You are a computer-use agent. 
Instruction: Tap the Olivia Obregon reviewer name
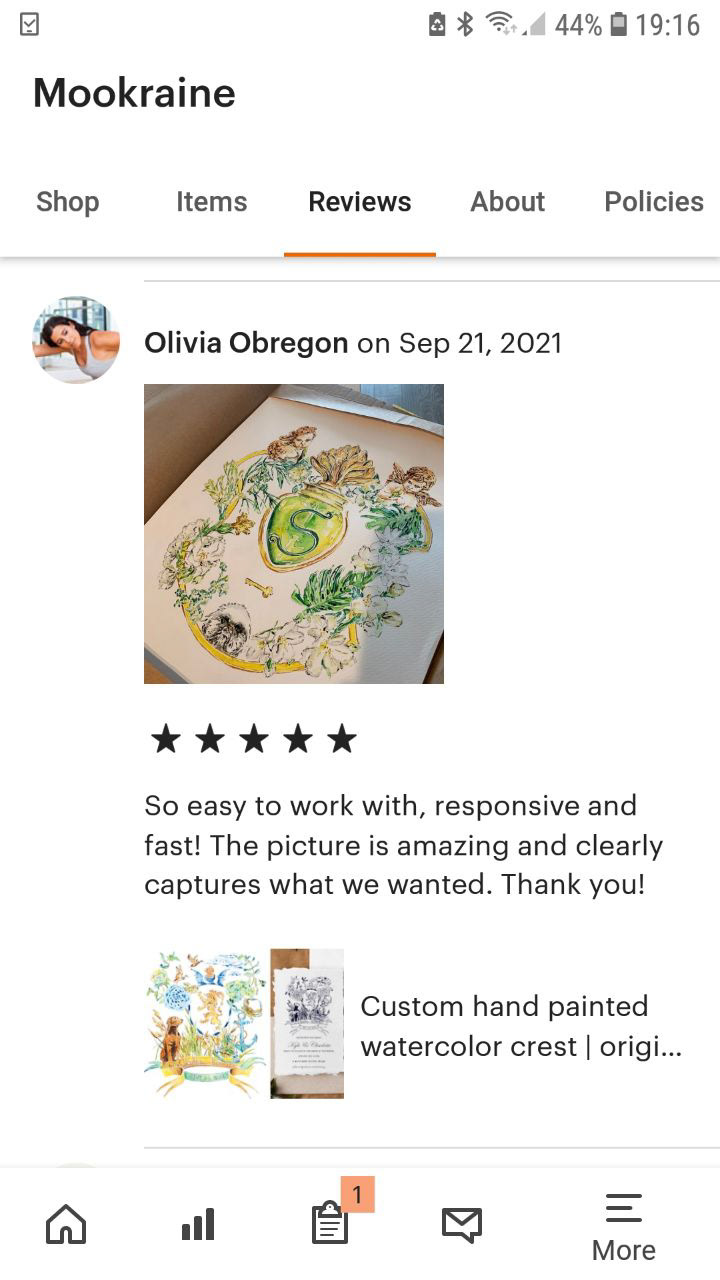point(246,343)
